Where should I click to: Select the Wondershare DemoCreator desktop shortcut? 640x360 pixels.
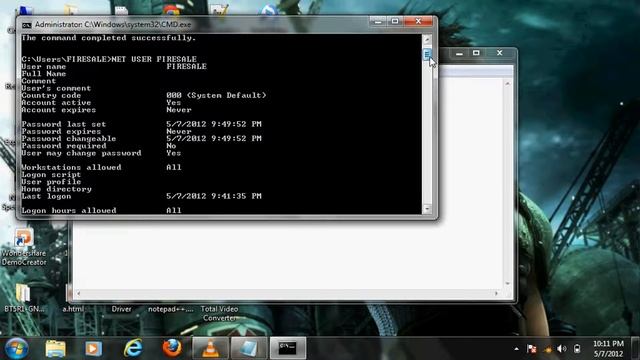(24, 247)
